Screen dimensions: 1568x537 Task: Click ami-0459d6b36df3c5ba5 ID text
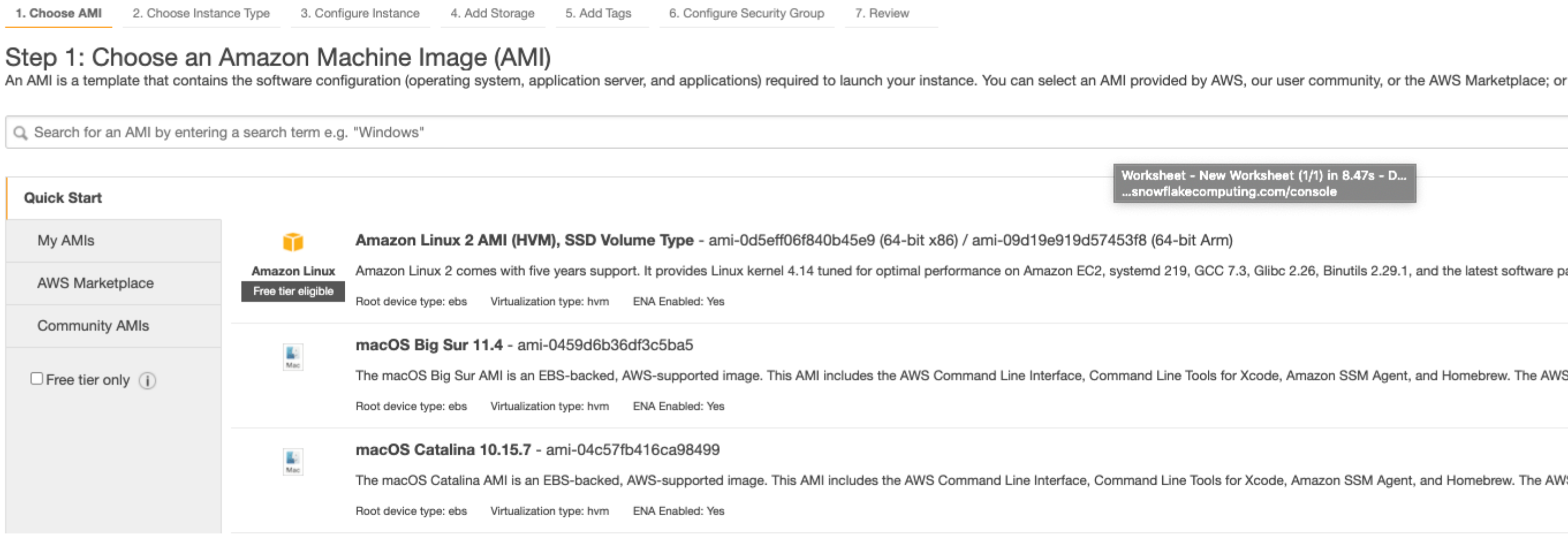(x=605, y=346)
